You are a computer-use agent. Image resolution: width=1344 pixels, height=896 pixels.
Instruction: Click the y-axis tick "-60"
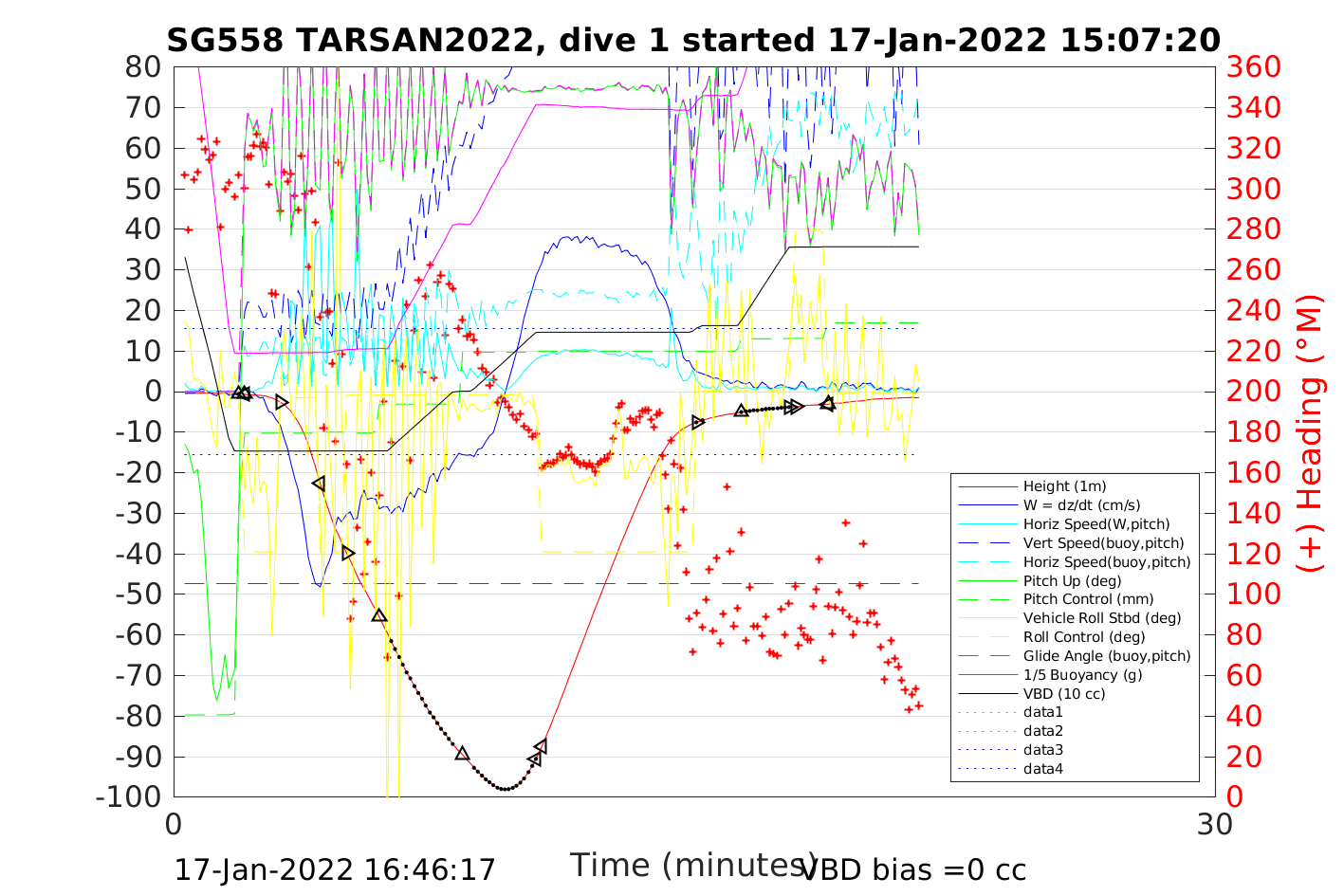[138, 634]
